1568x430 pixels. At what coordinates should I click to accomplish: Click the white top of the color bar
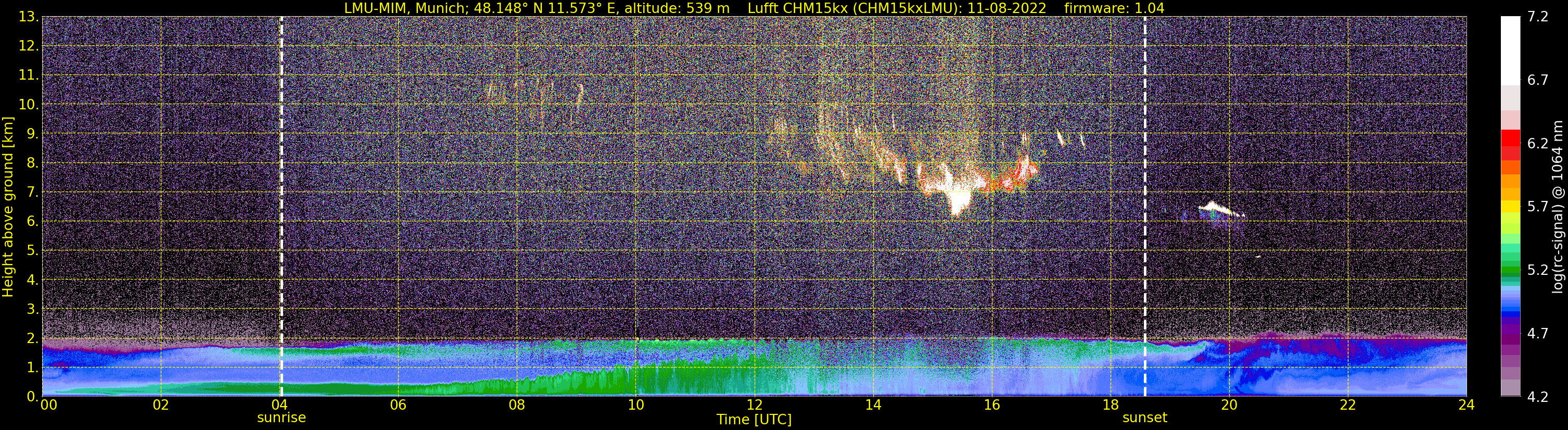[x=1511, y=50]
